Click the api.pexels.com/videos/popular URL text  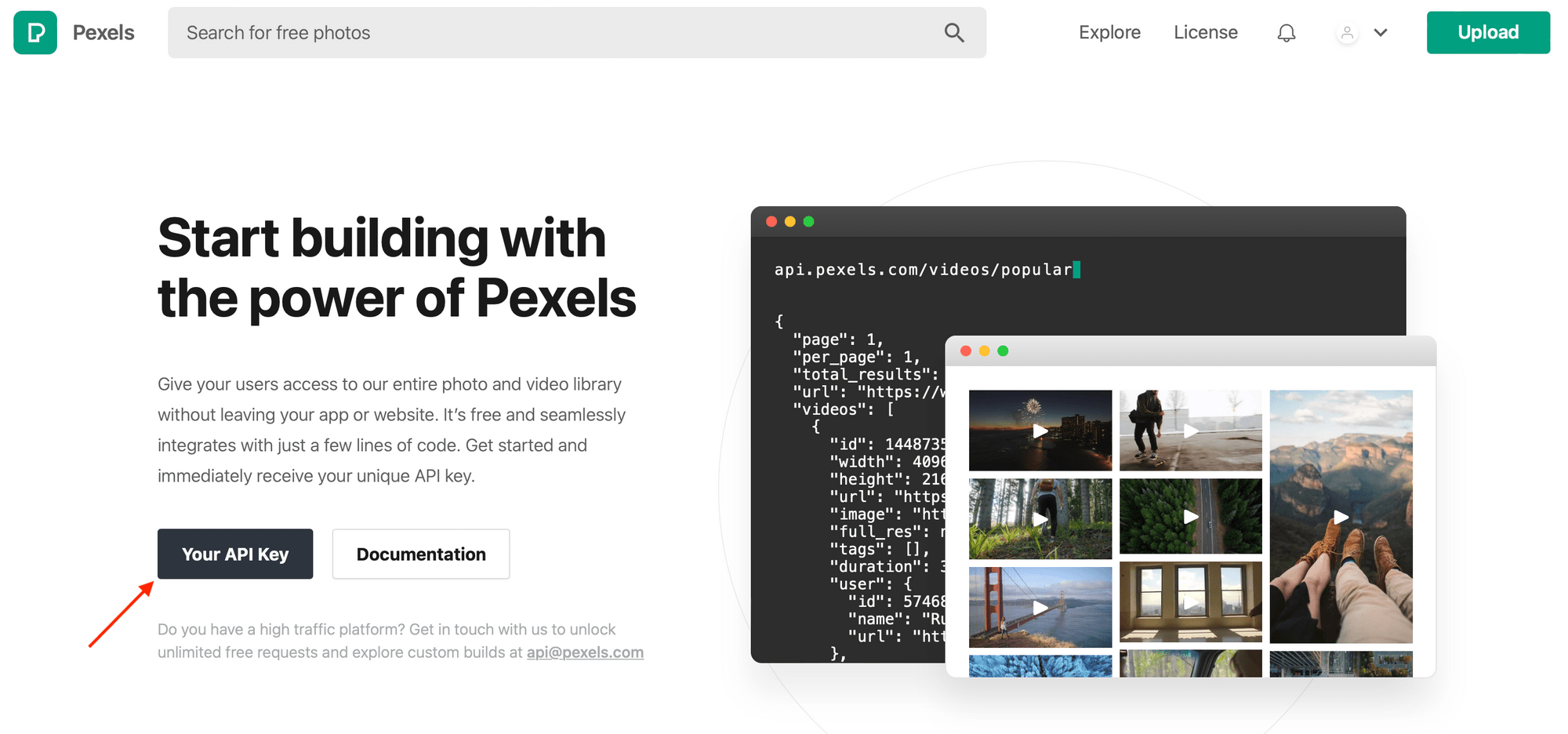pyautogui.click(x=923, y=270)
